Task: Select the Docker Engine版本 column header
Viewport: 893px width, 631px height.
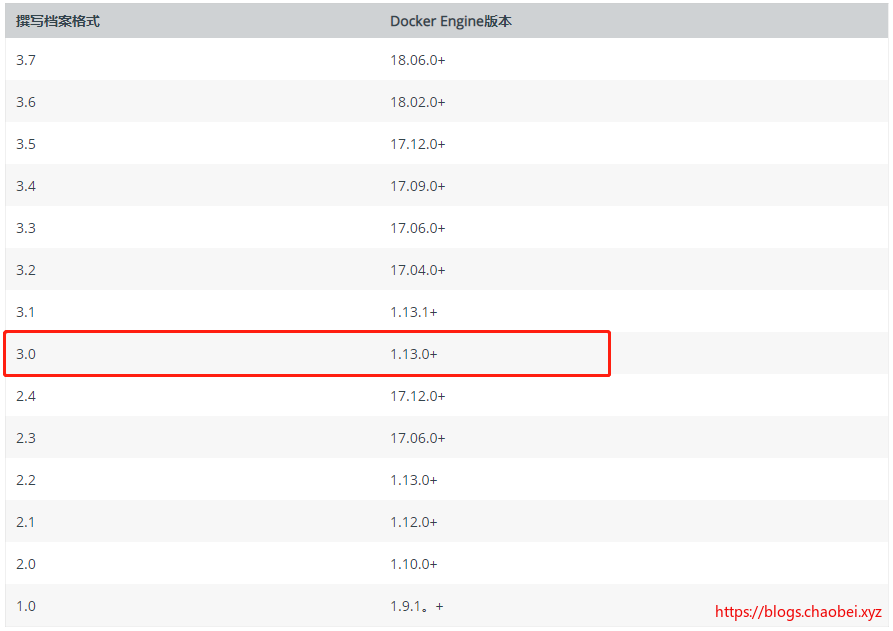Action: (x=450, y=21)
